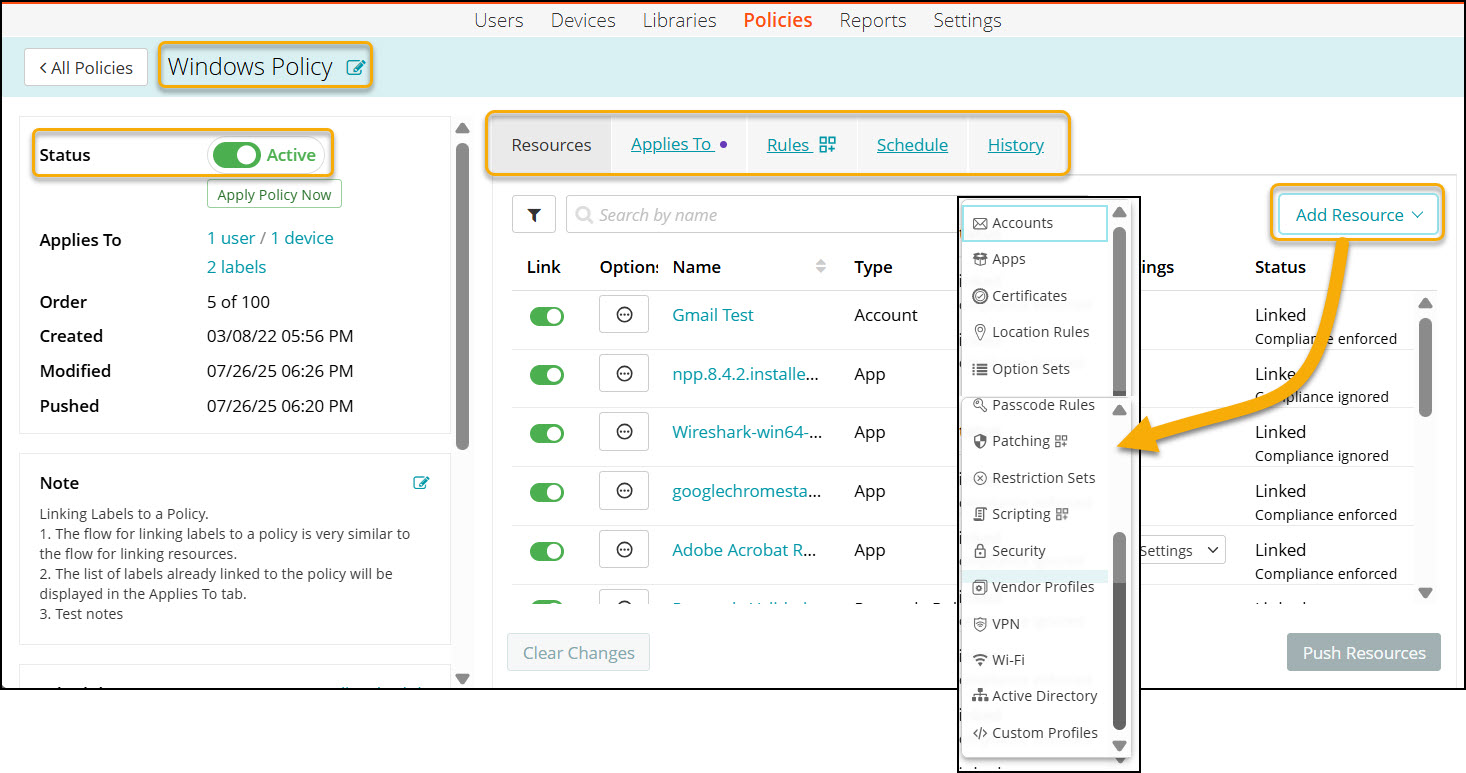Expand the Add Resource dropdown

(x=1358, y=215)
